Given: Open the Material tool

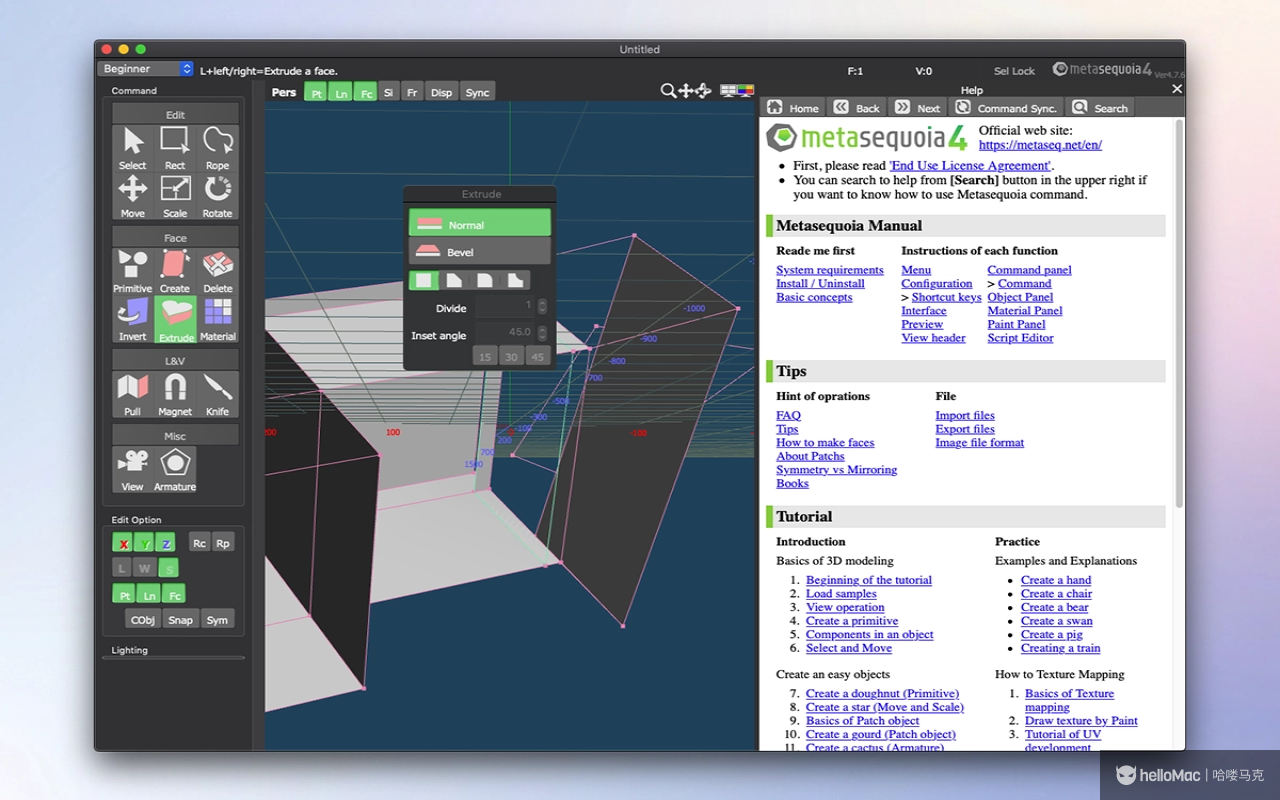Looking at the screenshot, I should coord(217,320).
